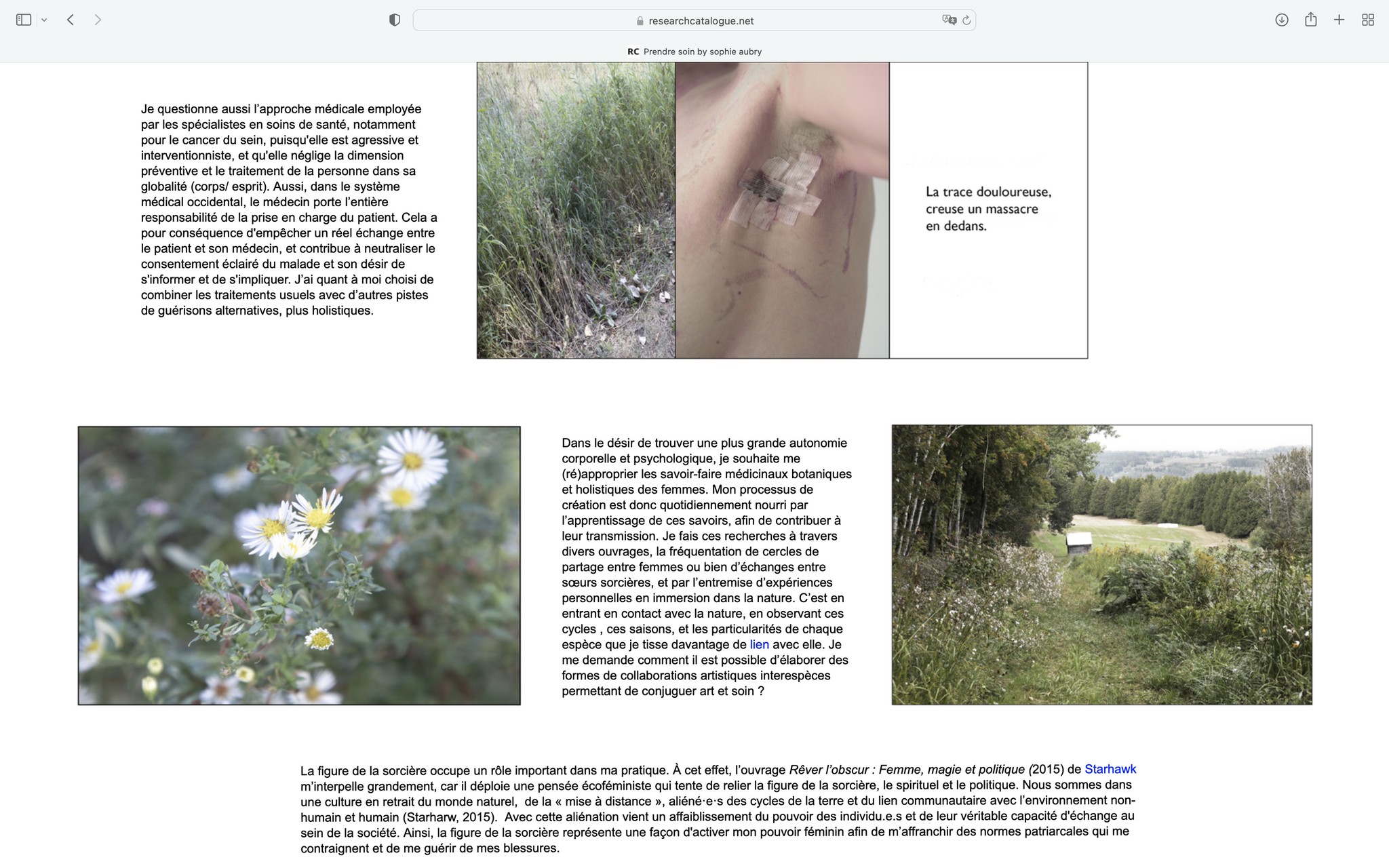This screenshot has width=1389, height=868.
Task: Reload the current page
Action: tap(966, 20)
